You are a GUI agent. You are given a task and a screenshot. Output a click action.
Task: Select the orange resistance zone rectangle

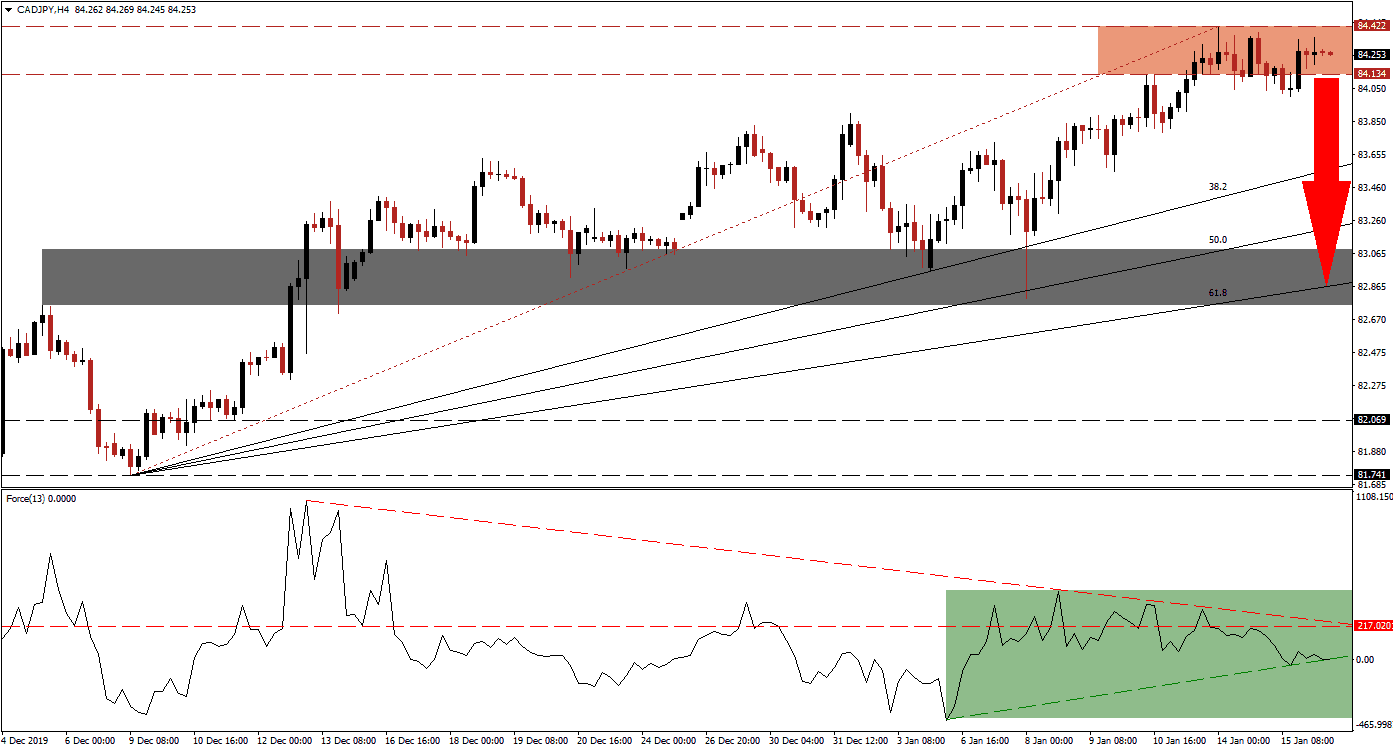[x=1220, y=50]
